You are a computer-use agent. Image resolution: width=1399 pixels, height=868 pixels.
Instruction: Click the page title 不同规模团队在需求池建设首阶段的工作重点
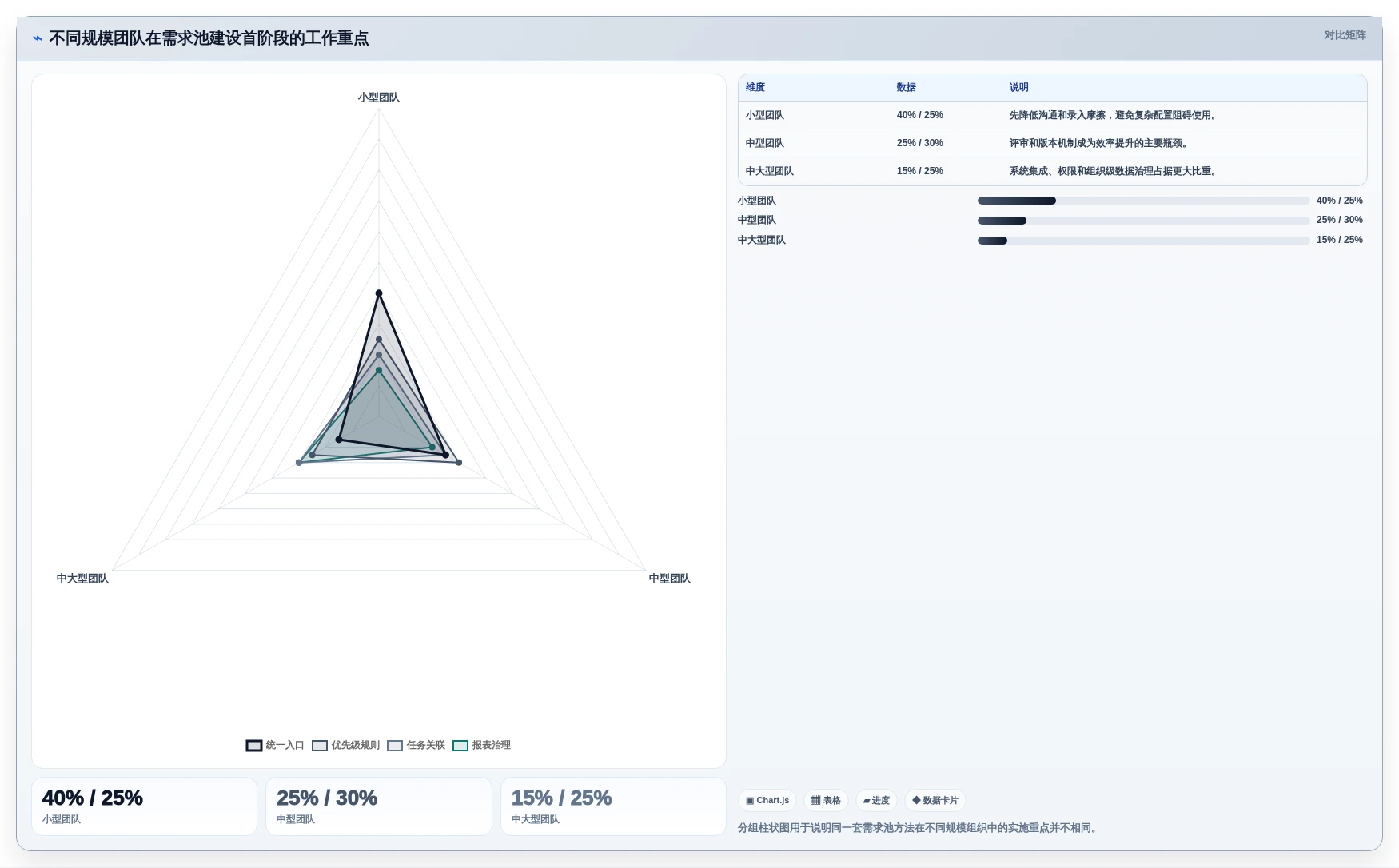point(209,38)
